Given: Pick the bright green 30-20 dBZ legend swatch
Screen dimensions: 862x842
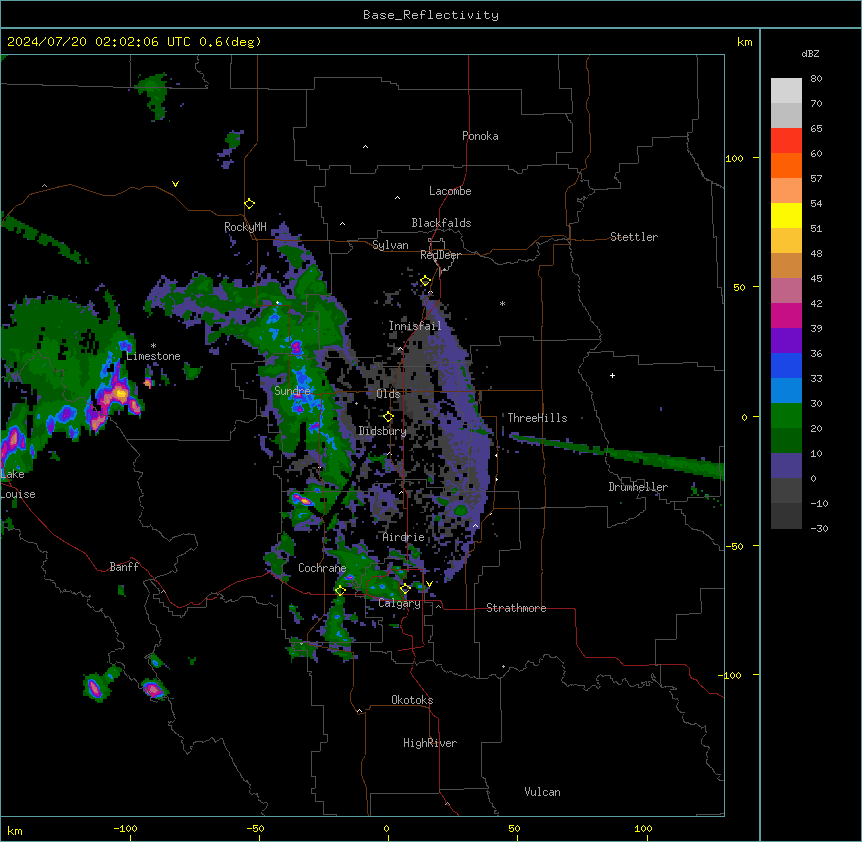Looking at the screenshot, I should [x=786, y=416].
